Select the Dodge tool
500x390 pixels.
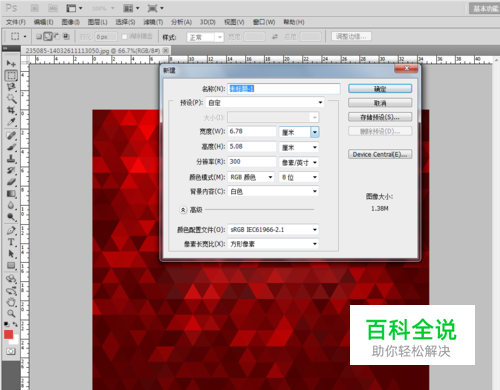pos(11,217)
